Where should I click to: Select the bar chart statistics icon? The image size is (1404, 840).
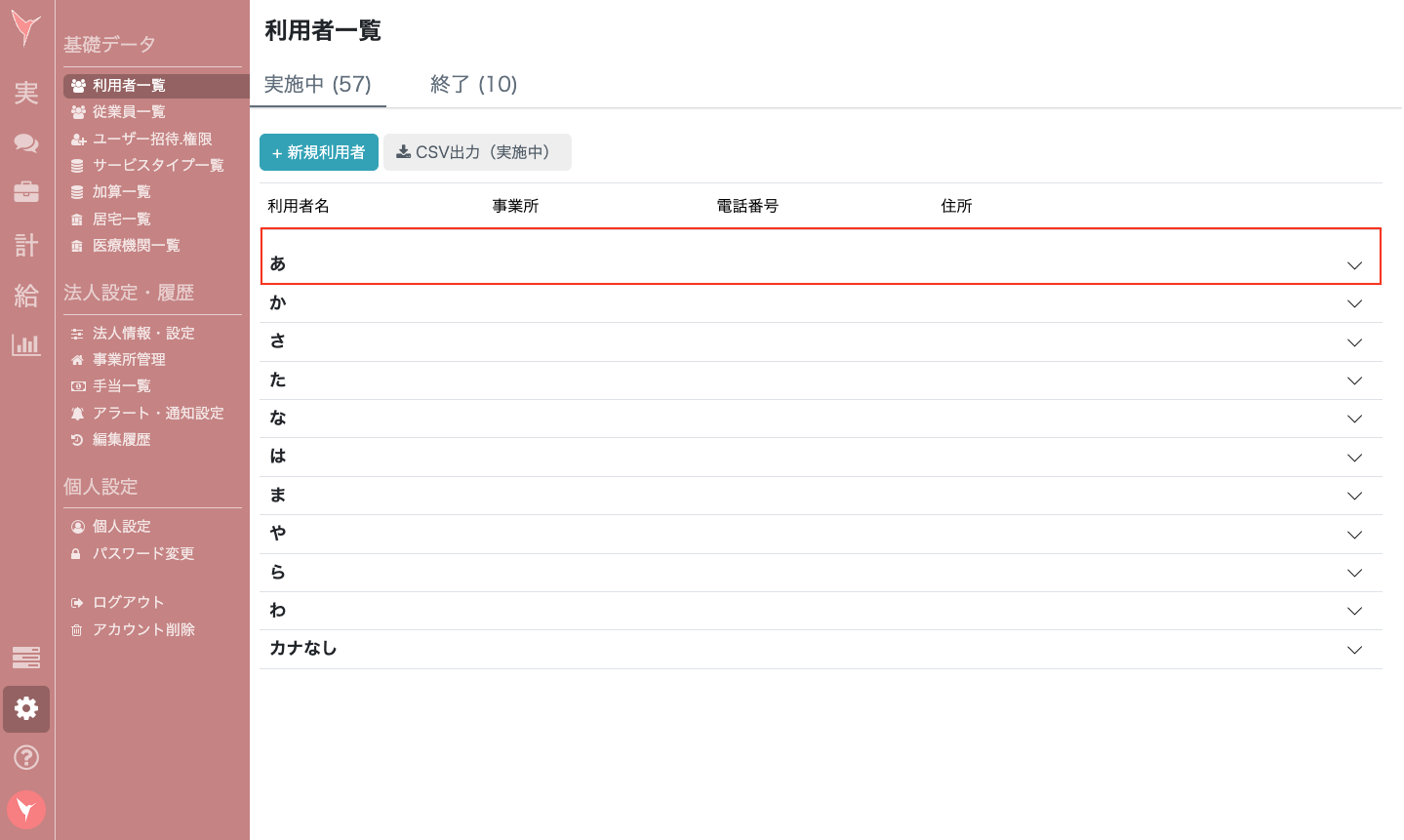[26, 344]
